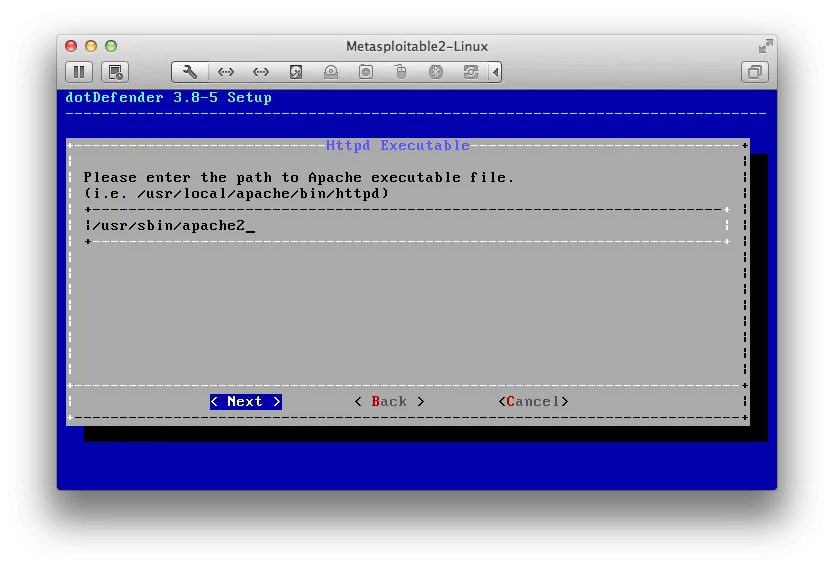The image size is (834, 569).
Task: Click the first network adapter icon
Action: click(226, 72)
